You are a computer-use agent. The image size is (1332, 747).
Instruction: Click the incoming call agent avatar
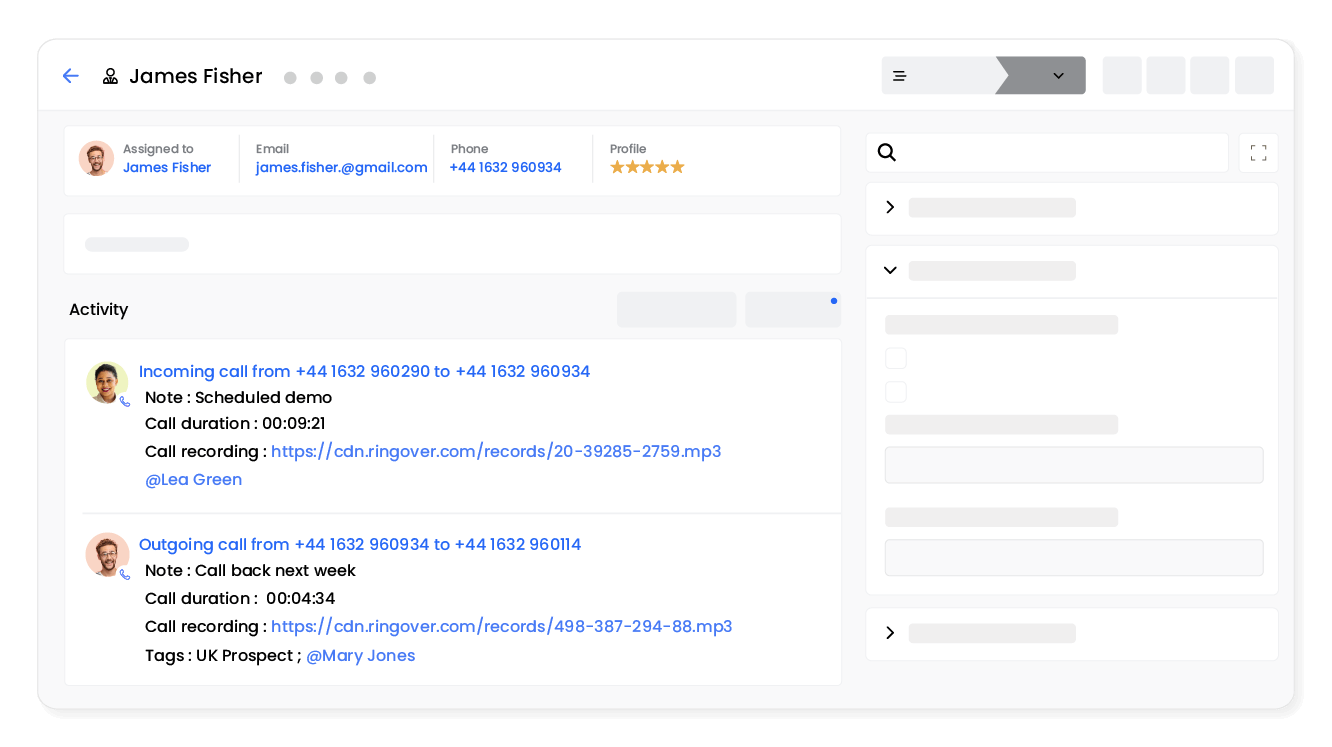(x=107, y=383)
